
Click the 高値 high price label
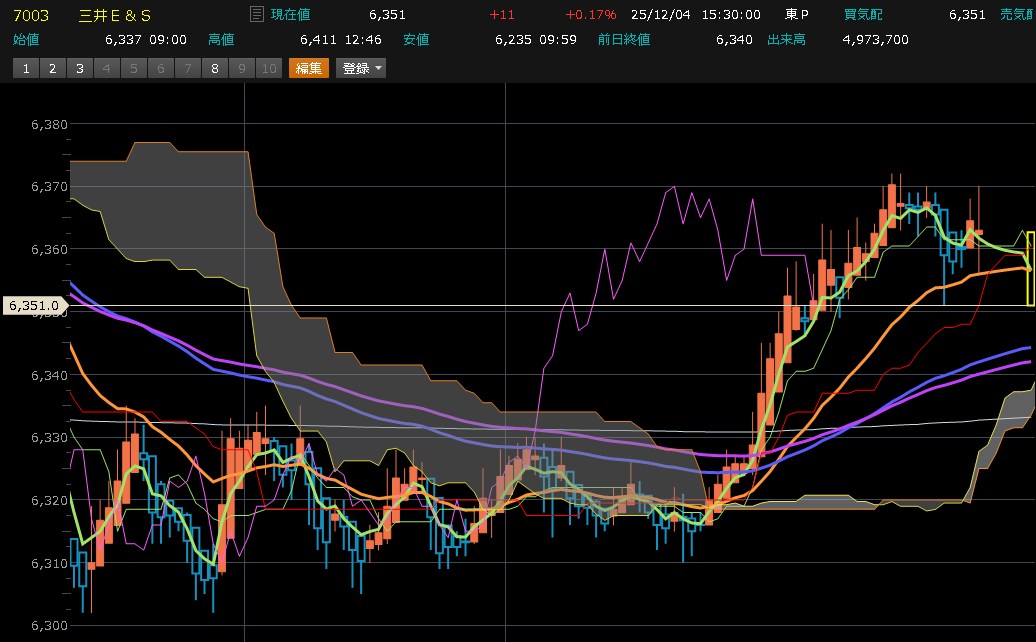click(x=221, y=39)
